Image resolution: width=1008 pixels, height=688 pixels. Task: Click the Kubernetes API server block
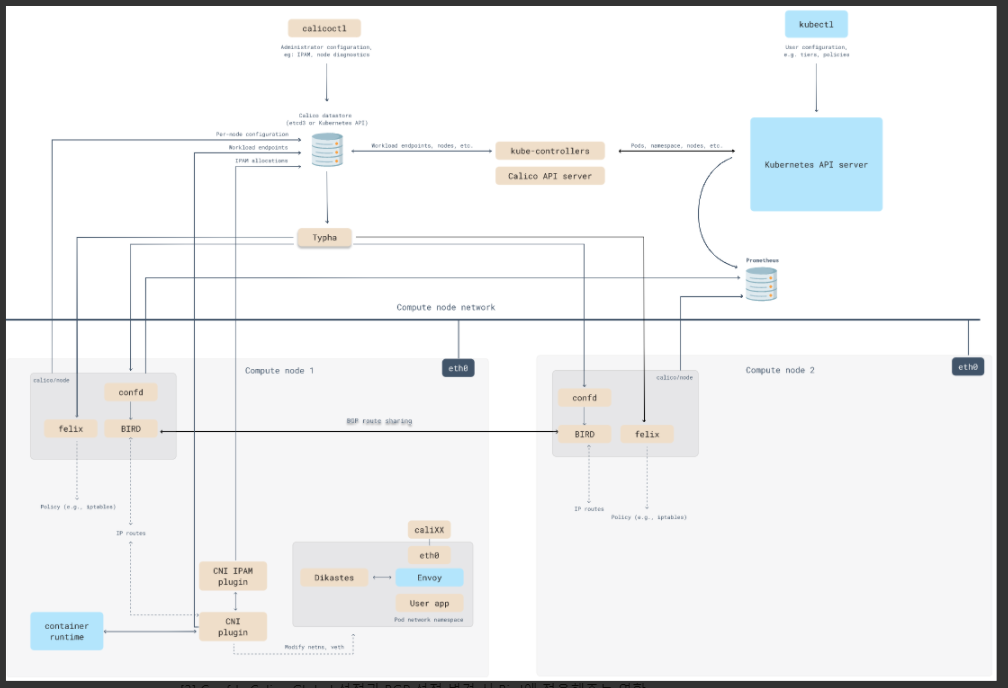[x=816, y=165]
